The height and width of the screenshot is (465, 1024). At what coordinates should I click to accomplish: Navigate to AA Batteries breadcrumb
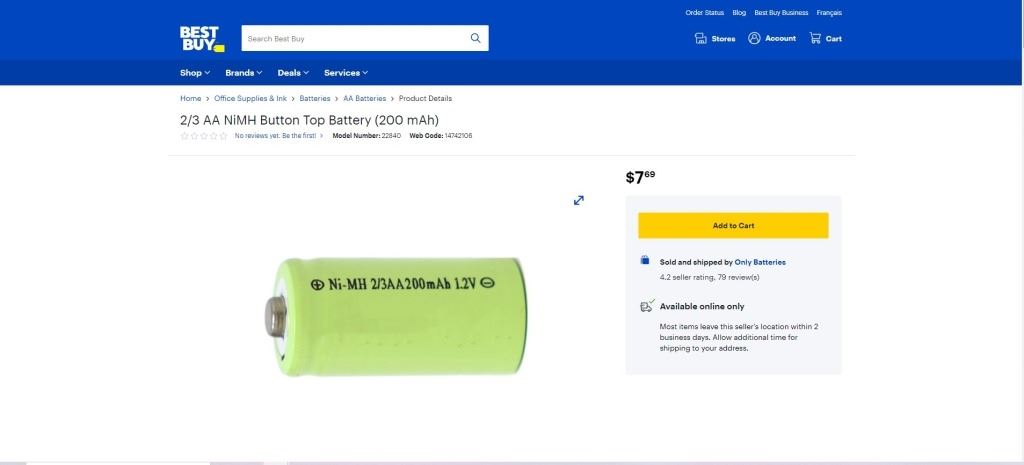[x=364, y=99]
